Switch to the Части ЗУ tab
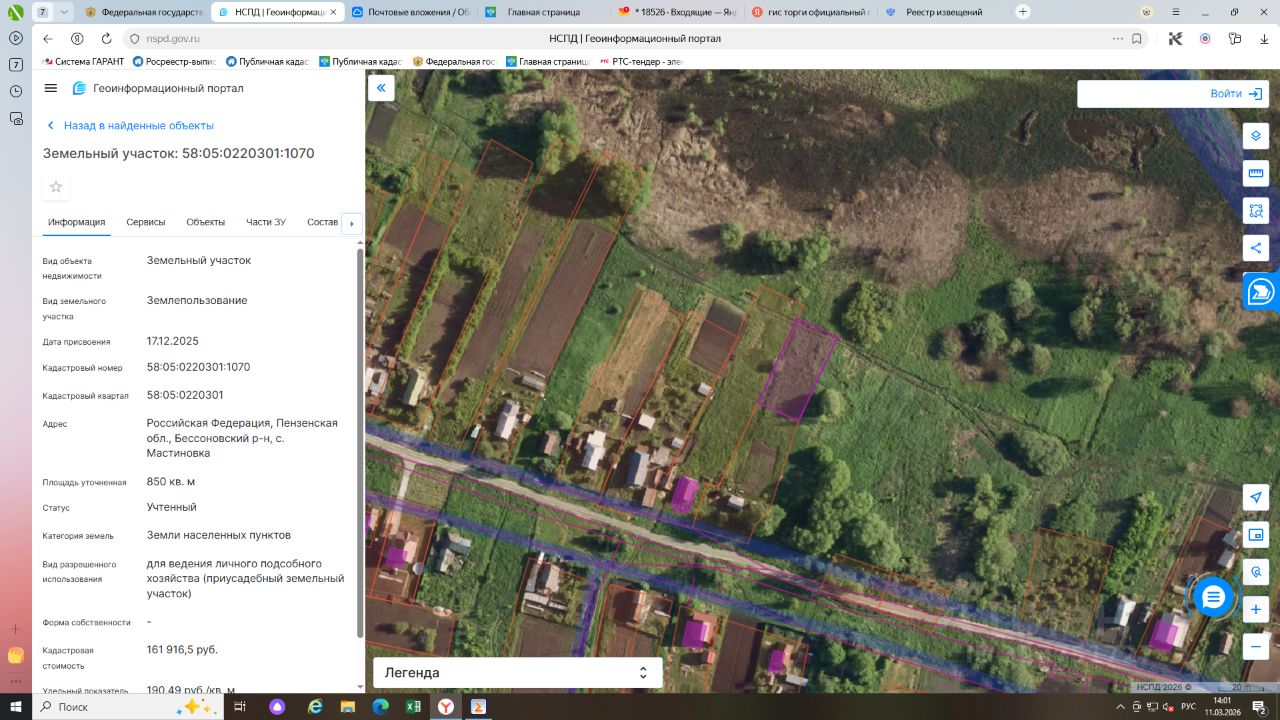This screenshot has width=1280, height=720. [266, 222]
